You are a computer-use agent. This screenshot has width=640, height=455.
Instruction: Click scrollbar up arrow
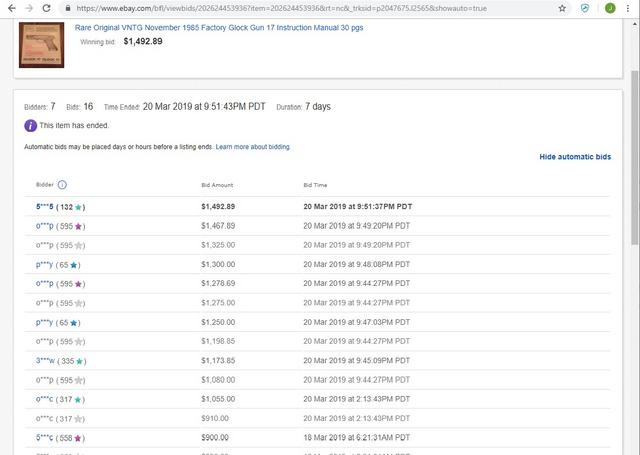(x=635, y=24)
